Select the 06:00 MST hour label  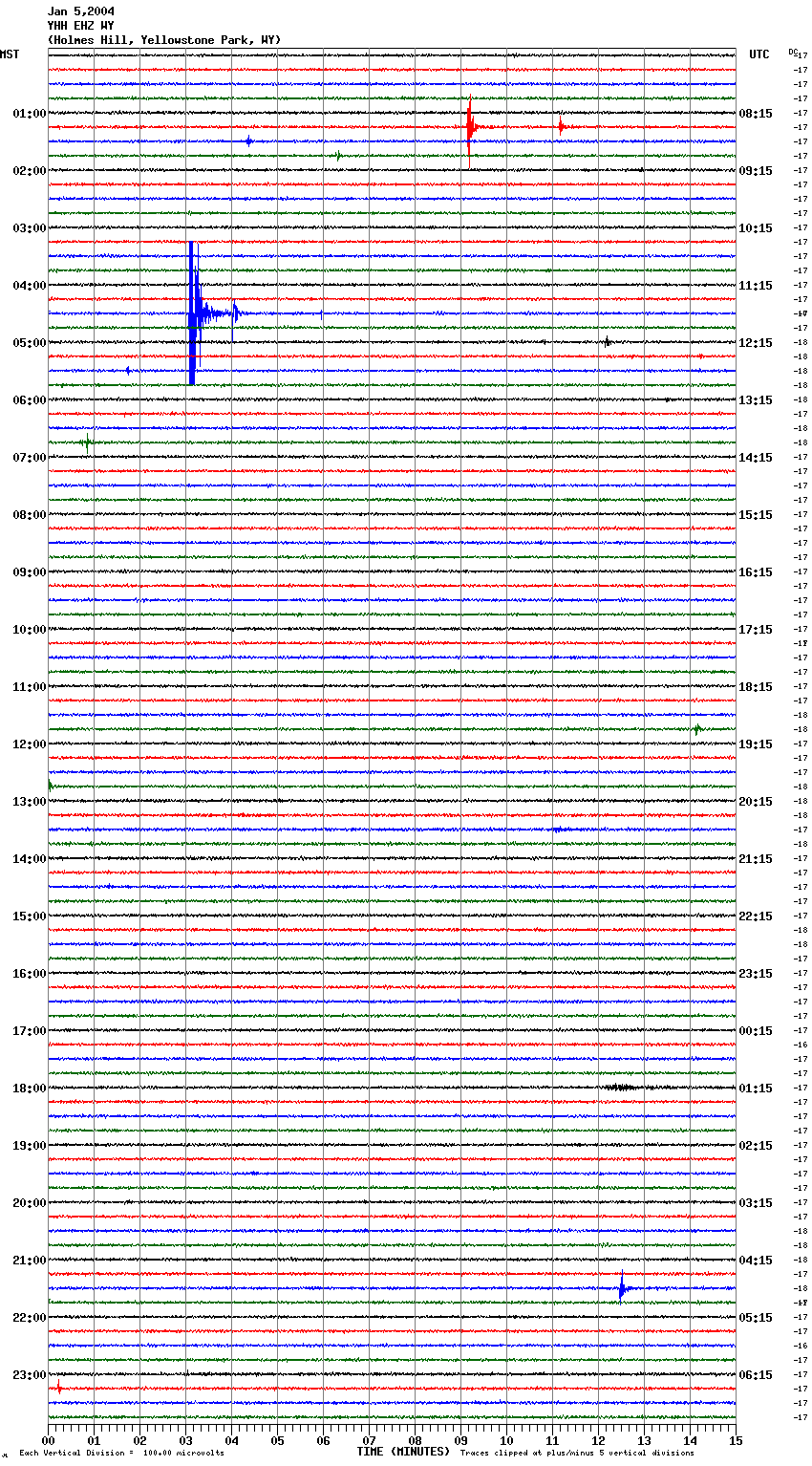[30, 400]
